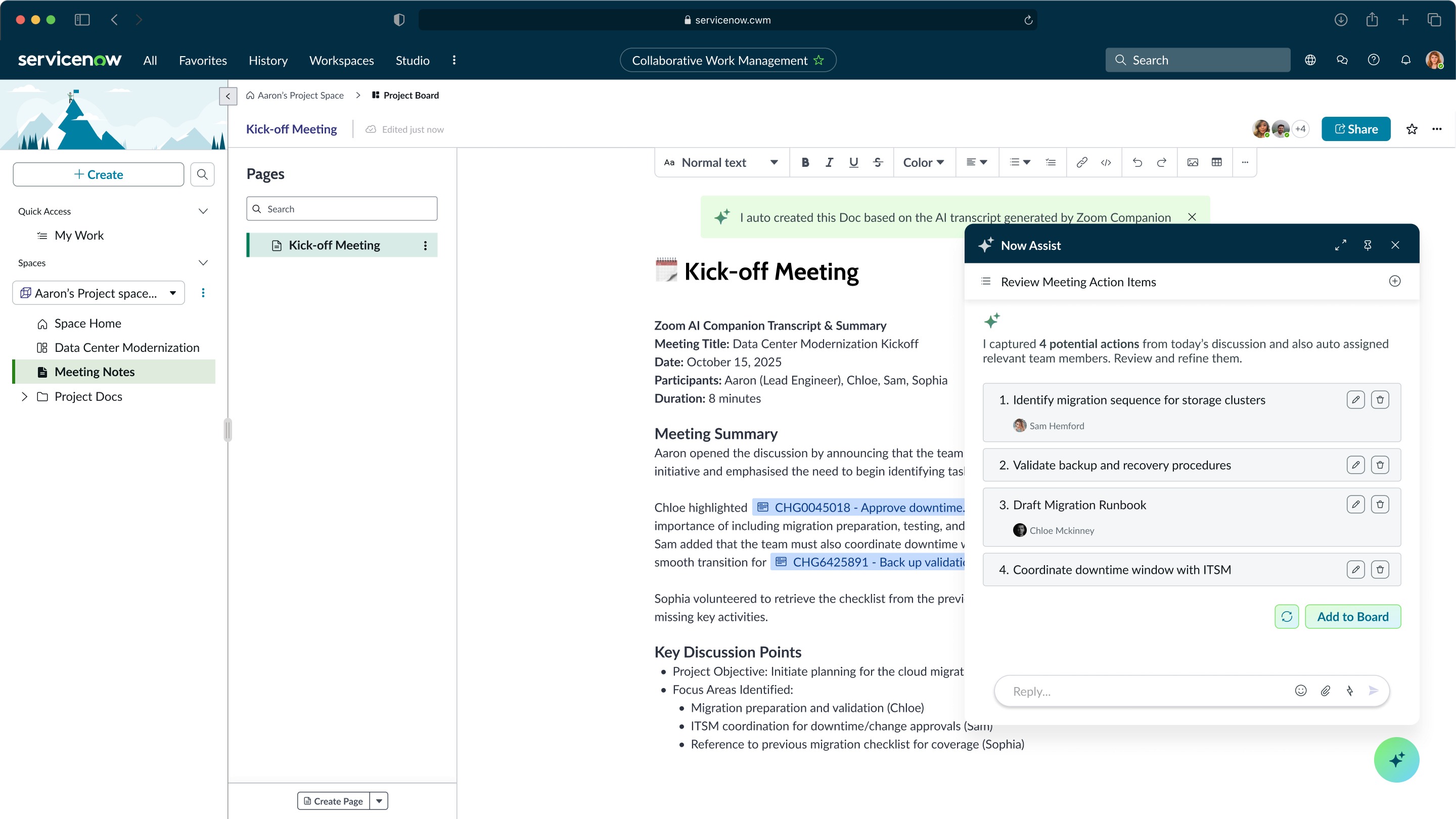The height and width of the screenshot is (819, 1456).
Task: Dismiss the auto created Doc banner
Action: coord(1192,217)
